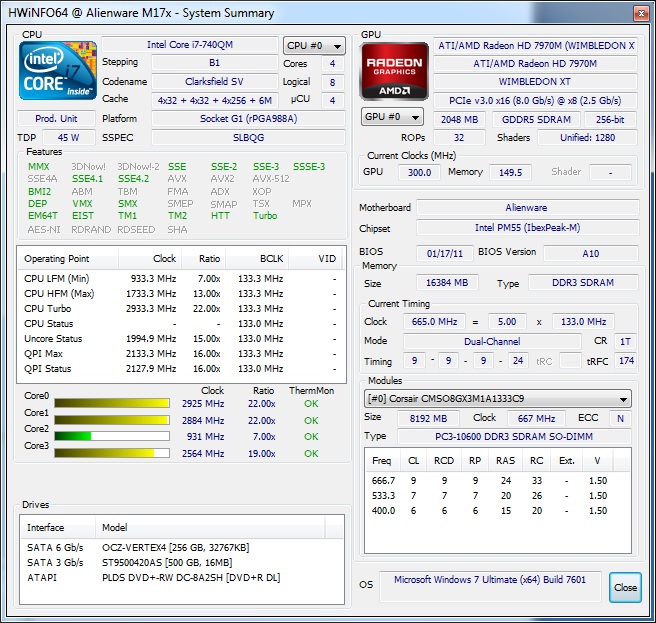Click the Core2 usage bar
Viewport: 656px width, 623px height.
point(112,436)
